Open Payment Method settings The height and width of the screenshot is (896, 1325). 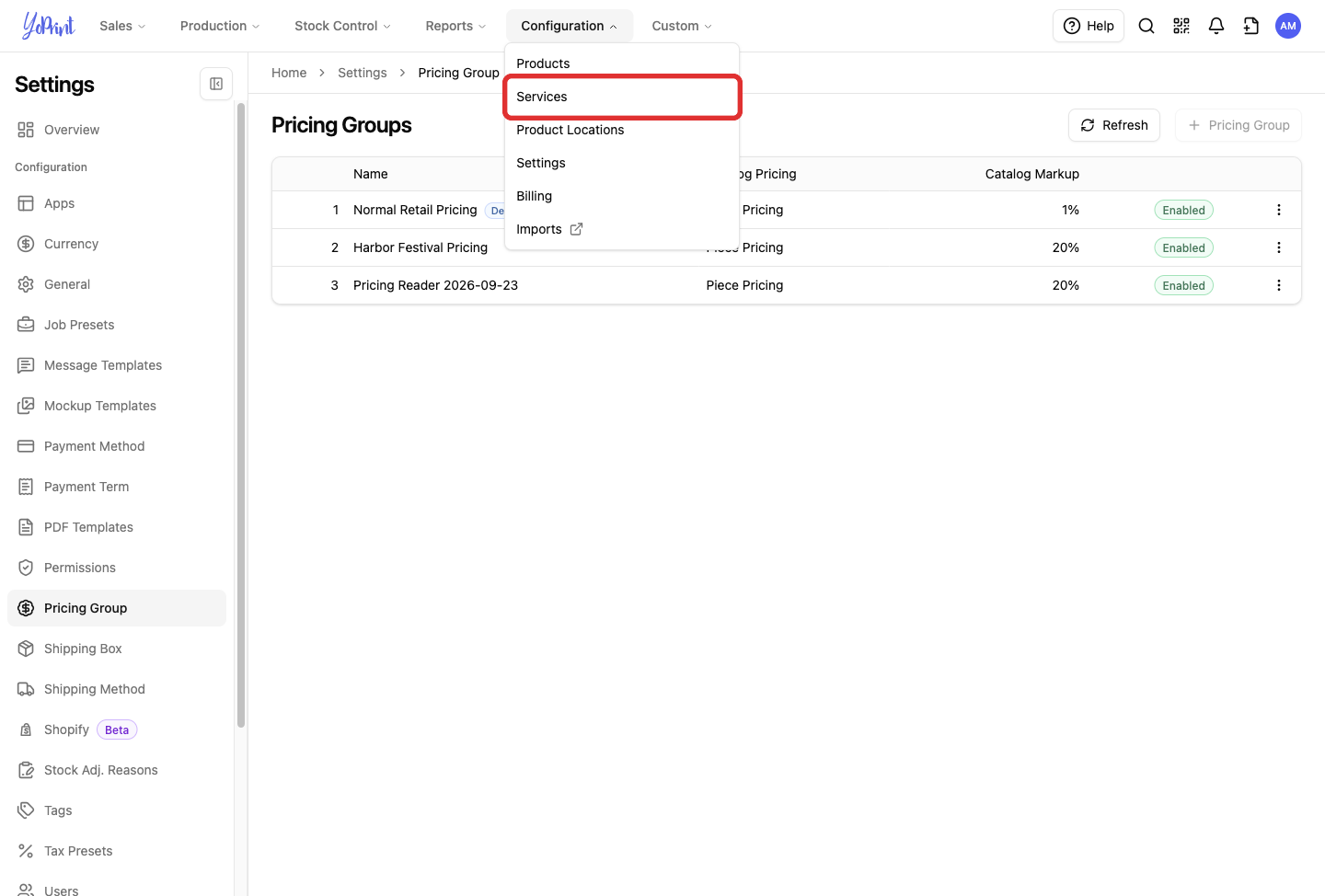tap(117, 446)
